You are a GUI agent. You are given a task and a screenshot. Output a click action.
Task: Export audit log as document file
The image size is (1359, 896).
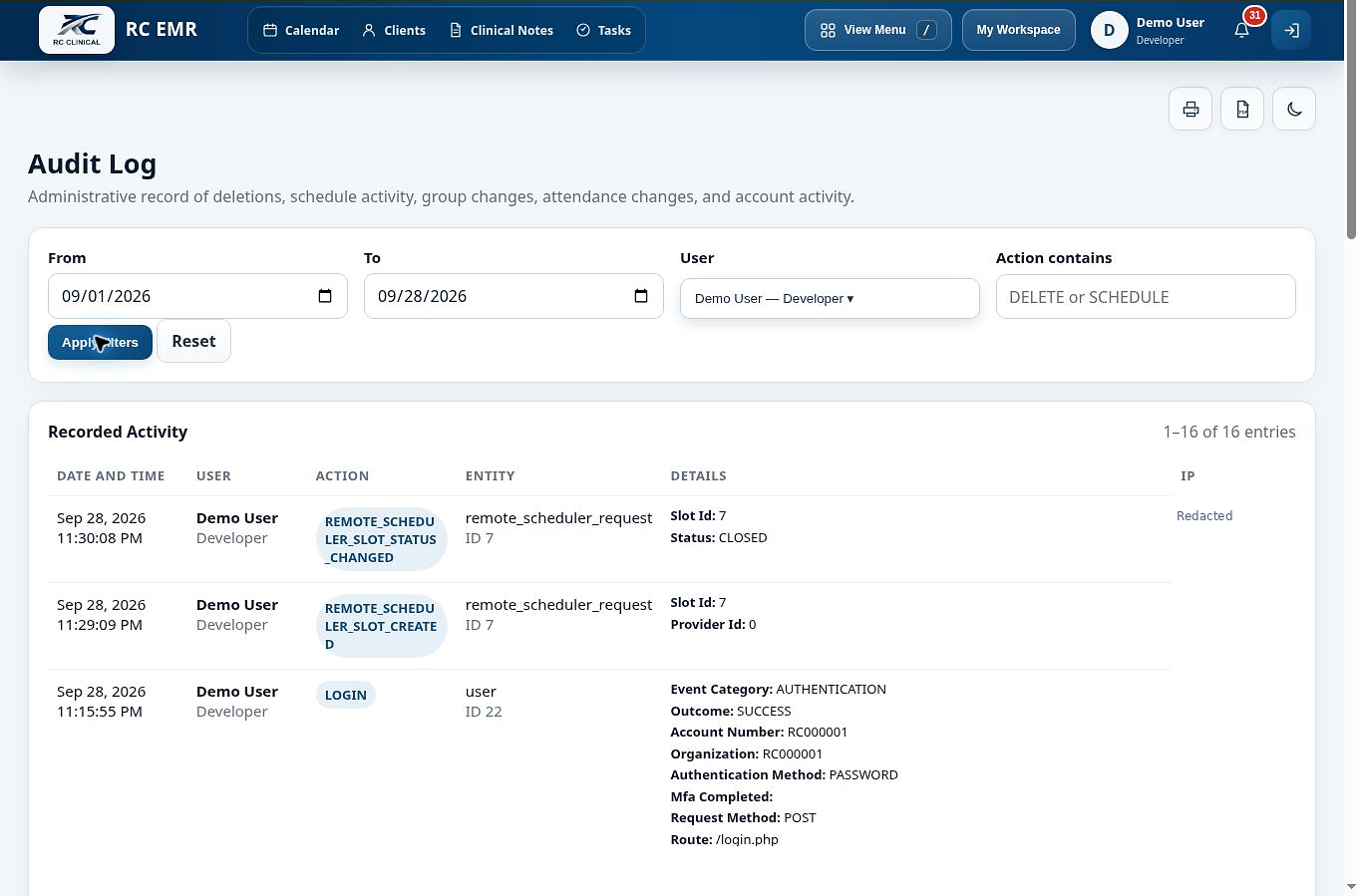pos(1242,109)
